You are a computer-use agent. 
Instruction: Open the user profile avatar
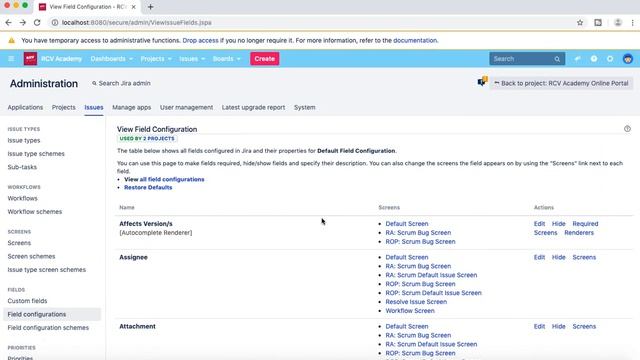pyautogui.click(x=628, y=59)
